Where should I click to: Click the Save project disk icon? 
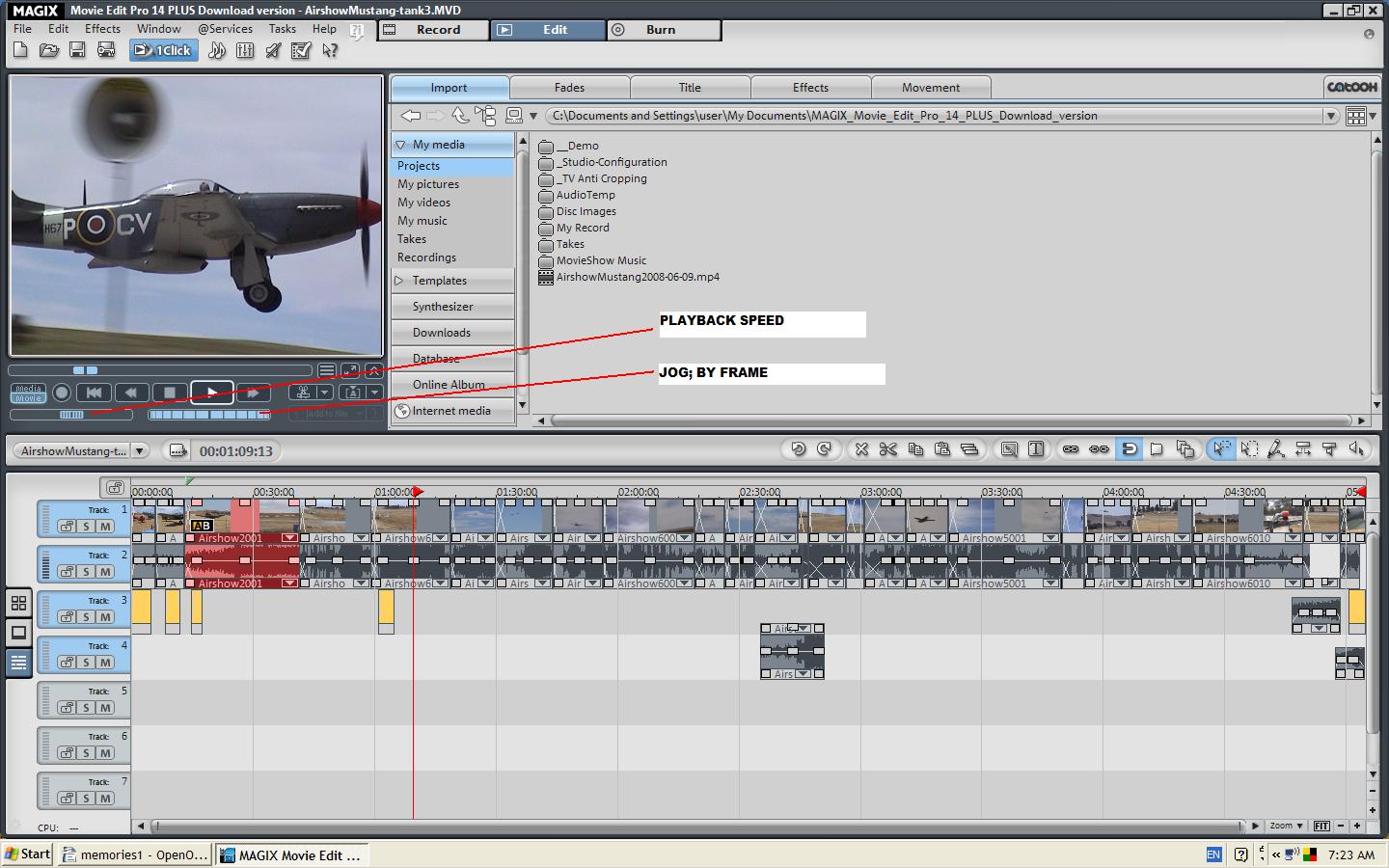(x=77, y=50)
